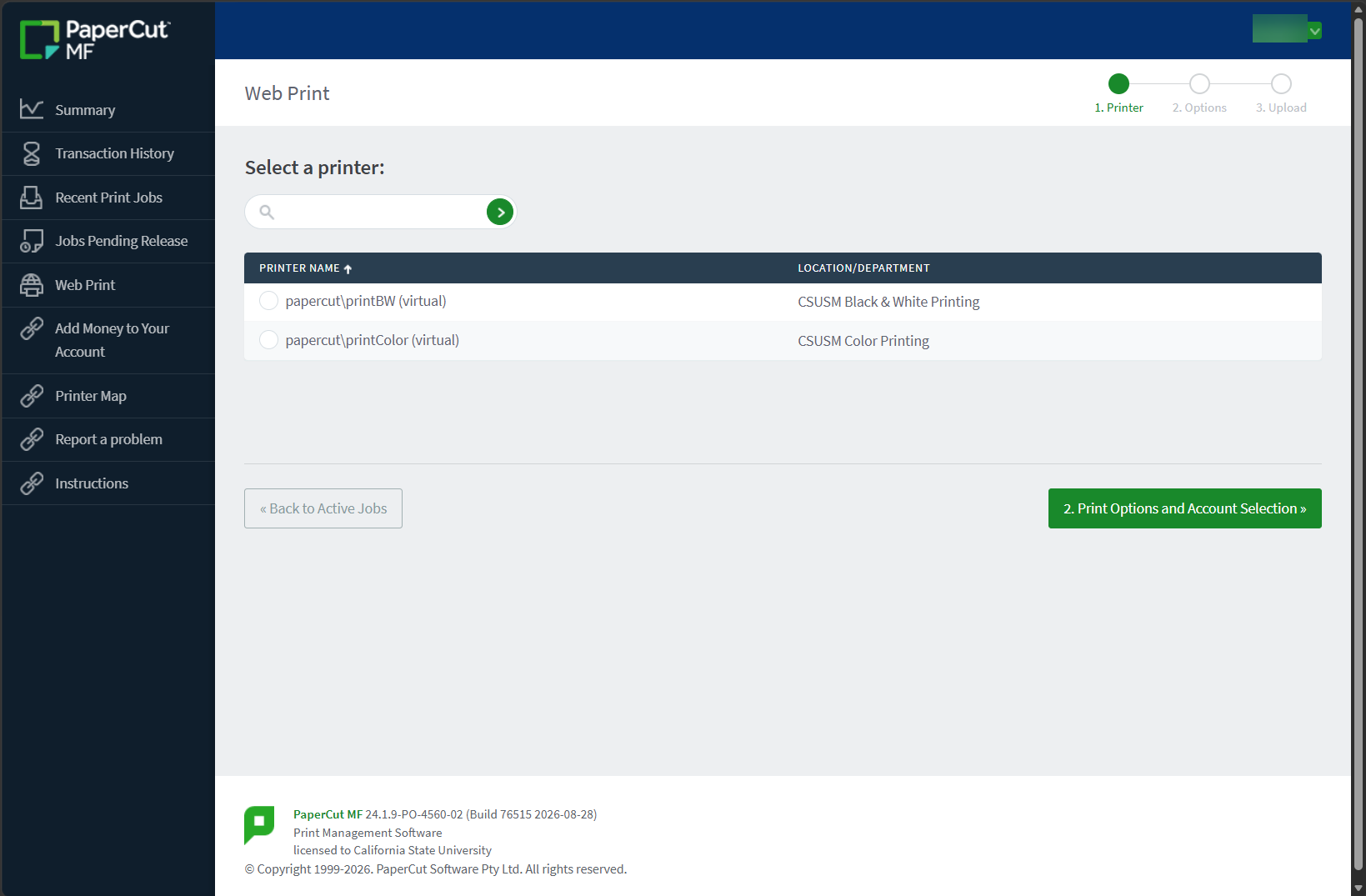Focus the printer search input field
The height and width of the screenshot is (896, 1366).
380,212
